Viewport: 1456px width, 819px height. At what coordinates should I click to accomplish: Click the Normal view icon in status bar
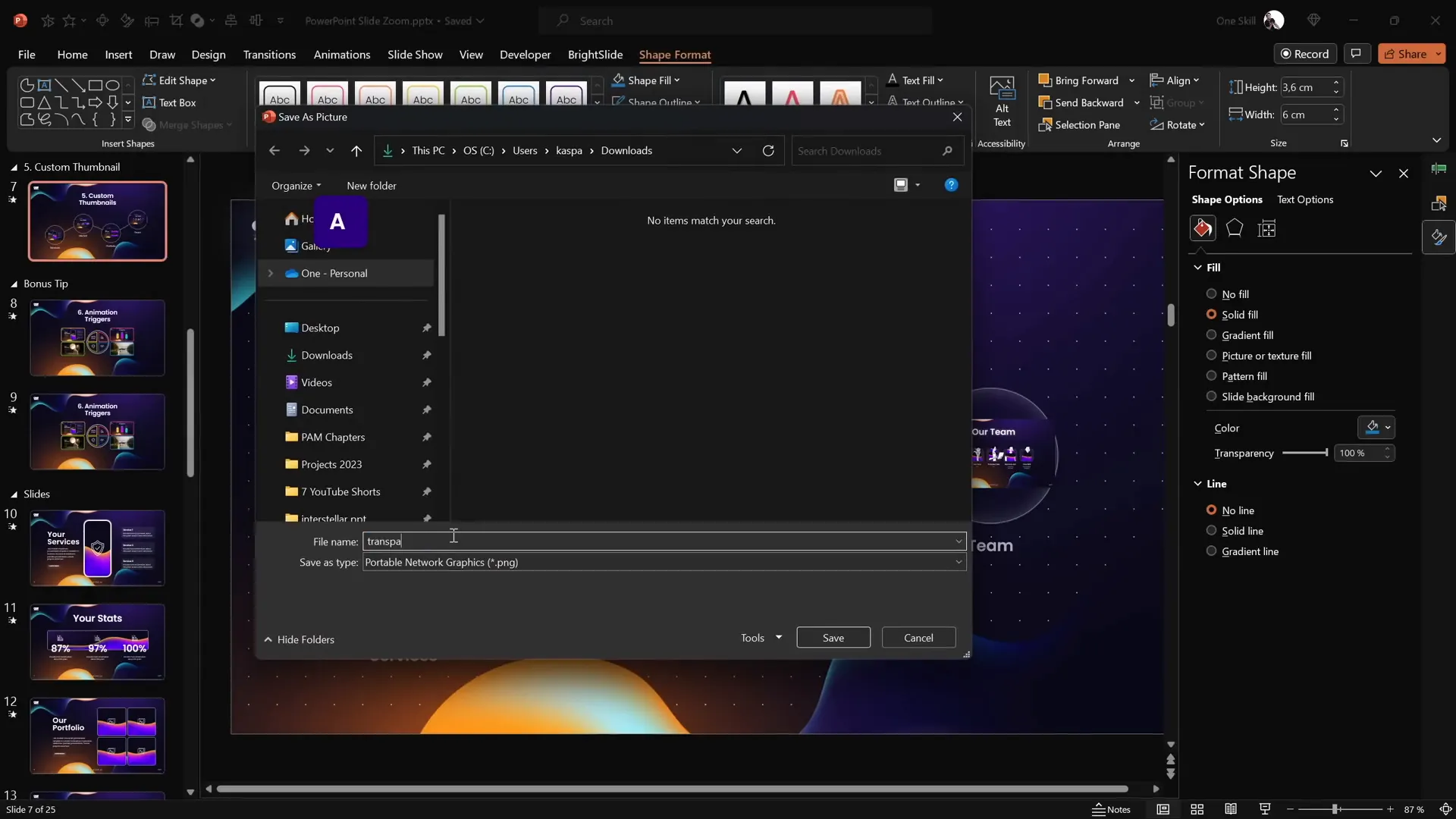(x=1163, y=809)
